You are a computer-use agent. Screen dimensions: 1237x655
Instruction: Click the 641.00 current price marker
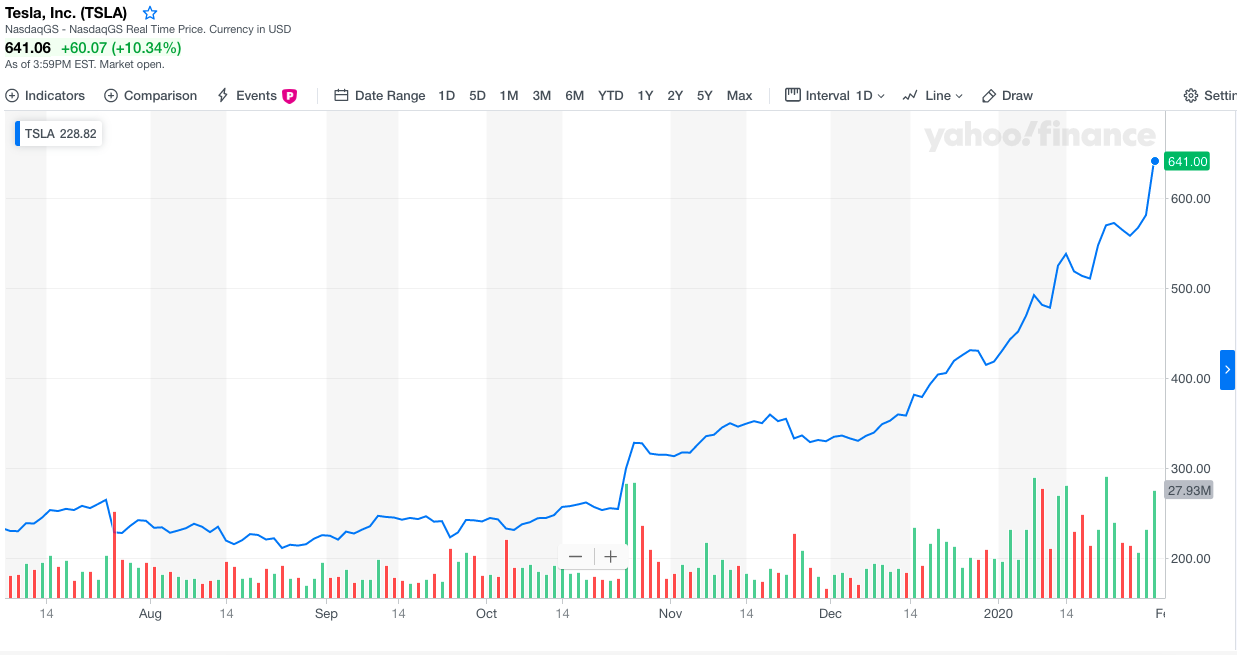tap(1187, 162)
